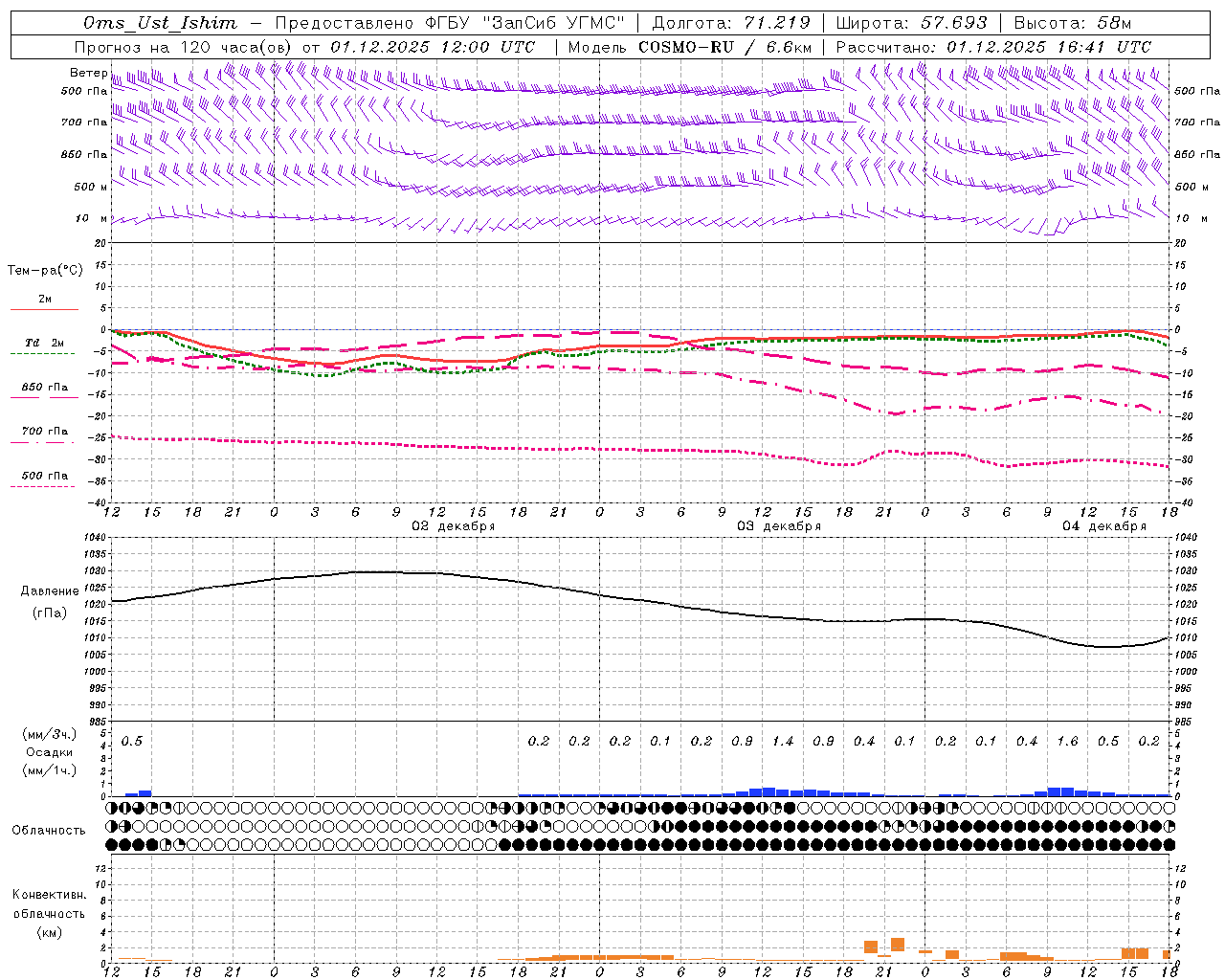
Task: Click the Рассчитано: 01.12.2025 16:41 UTC text
Action: click(993, 47)
